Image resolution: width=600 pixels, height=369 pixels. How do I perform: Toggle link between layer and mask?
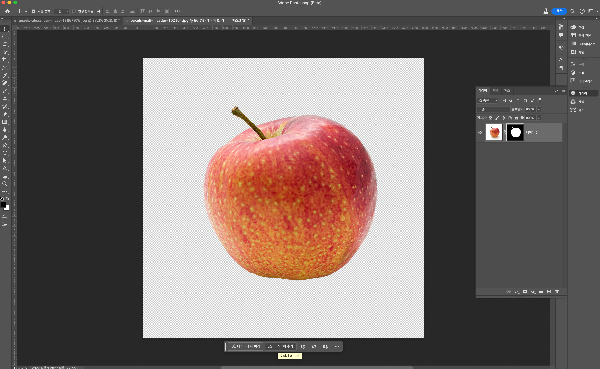point(504,132)
